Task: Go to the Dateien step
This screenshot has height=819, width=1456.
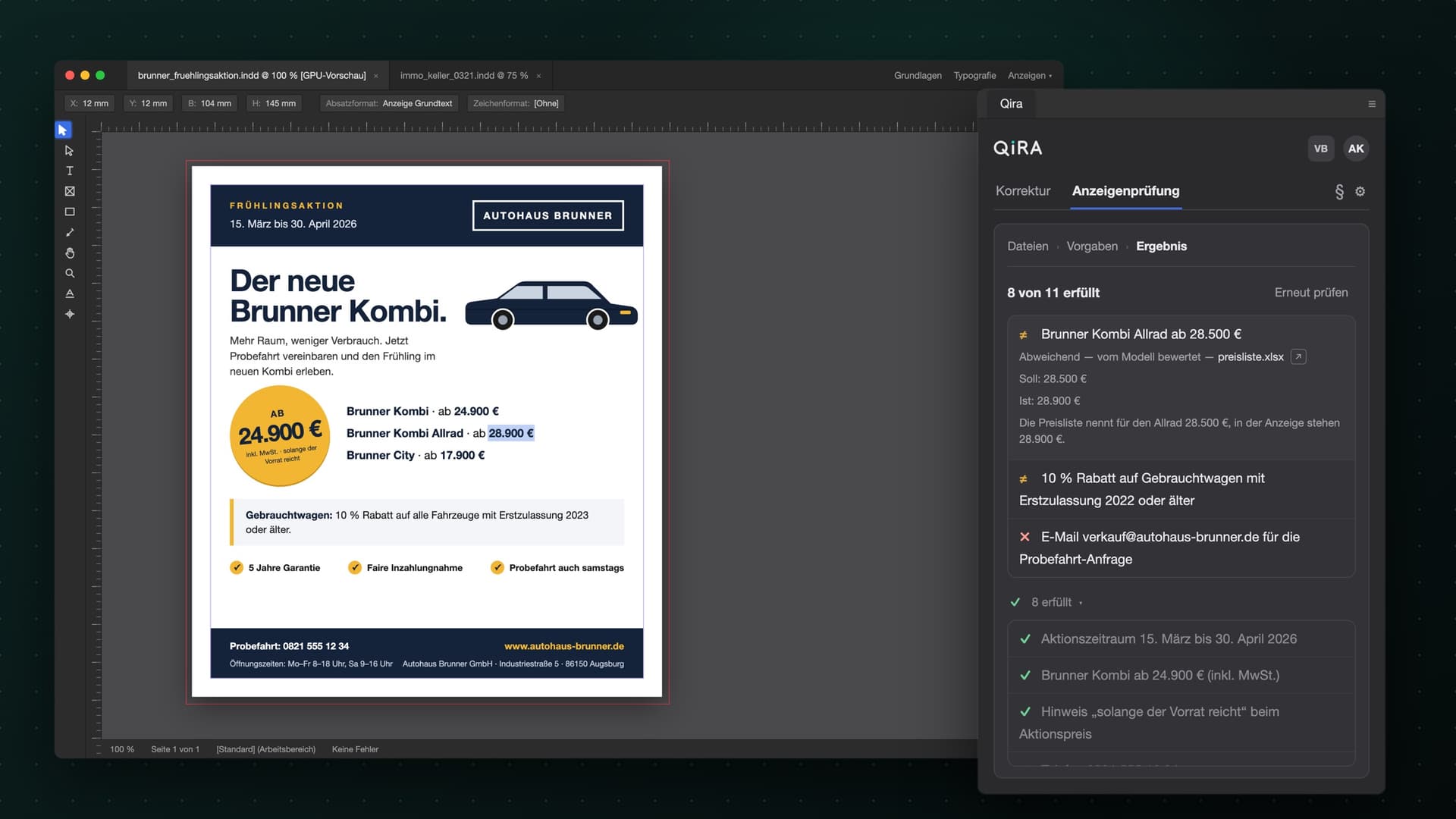Action: pos(1028,246)
